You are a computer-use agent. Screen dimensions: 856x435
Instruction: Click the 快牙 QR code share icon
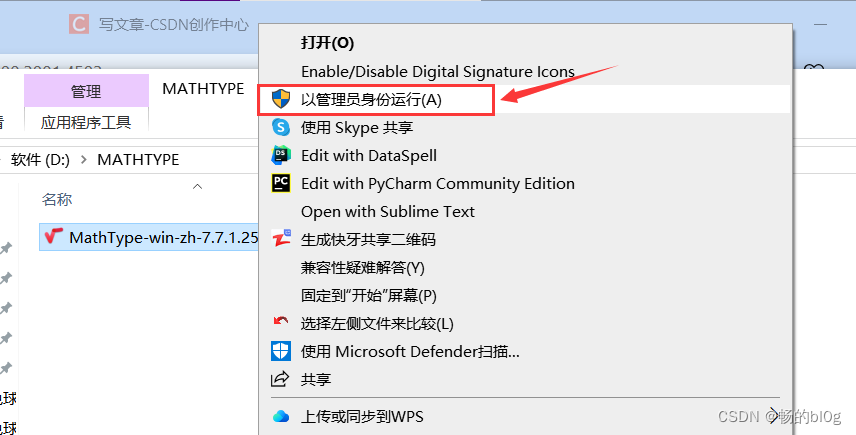tap(282, 239)
